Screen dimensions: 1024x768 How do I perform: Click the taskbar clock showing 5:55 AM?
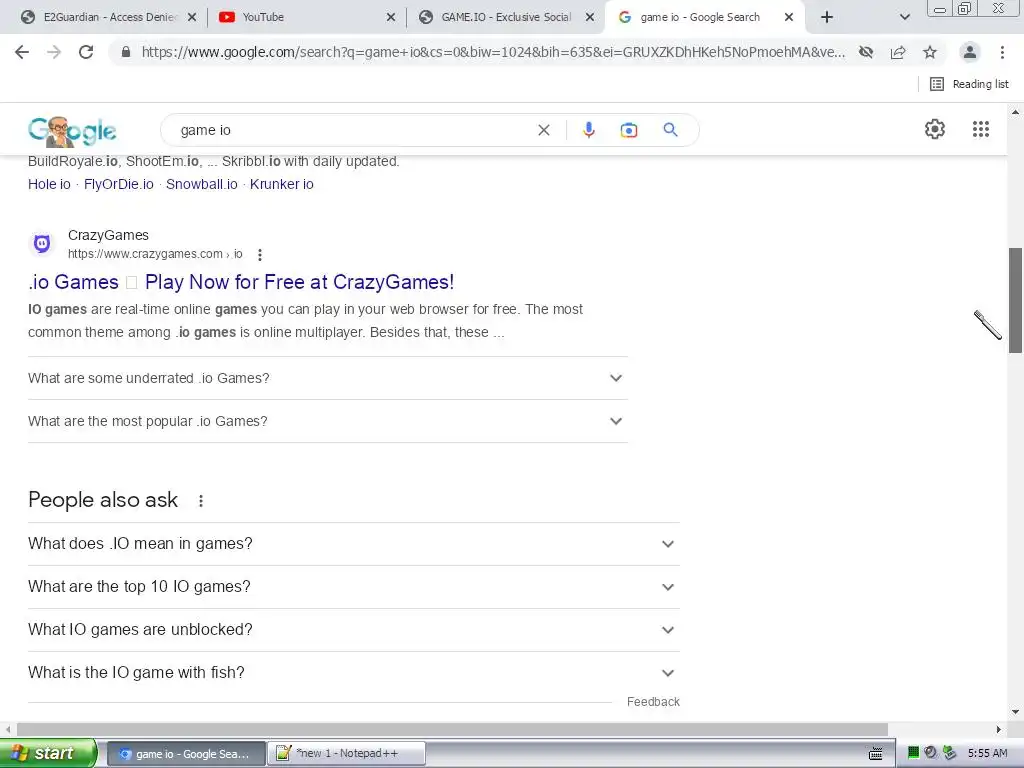coord(987,753)
